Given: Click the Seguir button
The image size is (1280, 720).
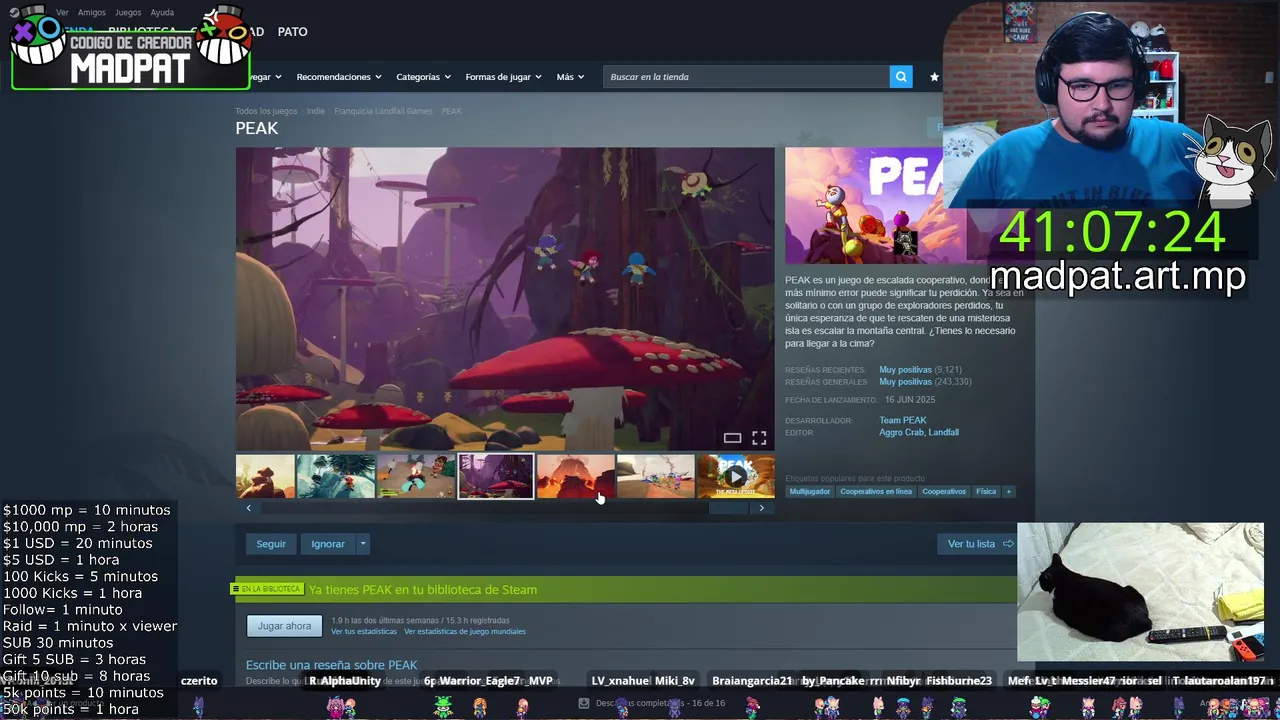Looking at the screenshot, I should pos(271,544).
